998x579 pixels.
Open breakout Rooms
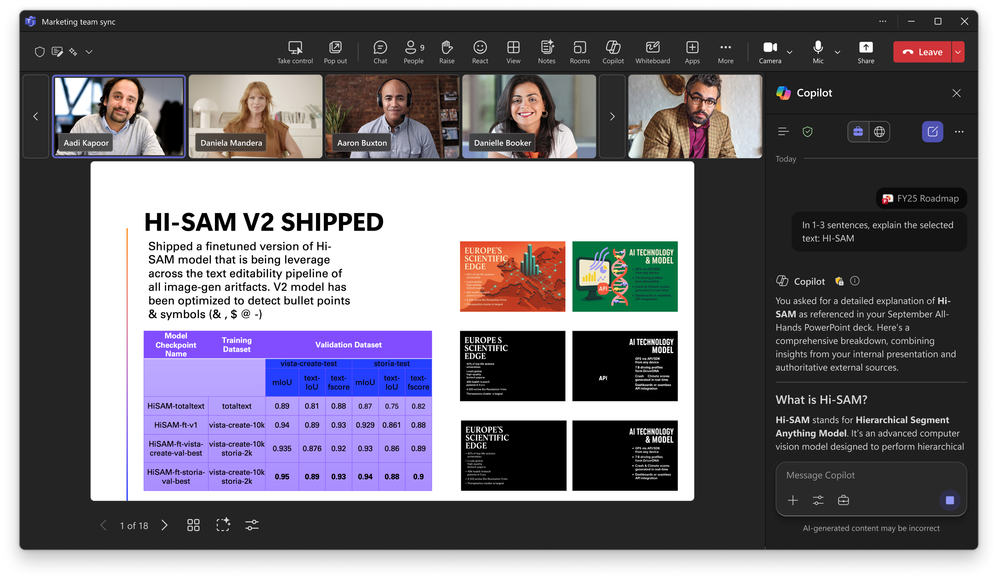[579, 52]
